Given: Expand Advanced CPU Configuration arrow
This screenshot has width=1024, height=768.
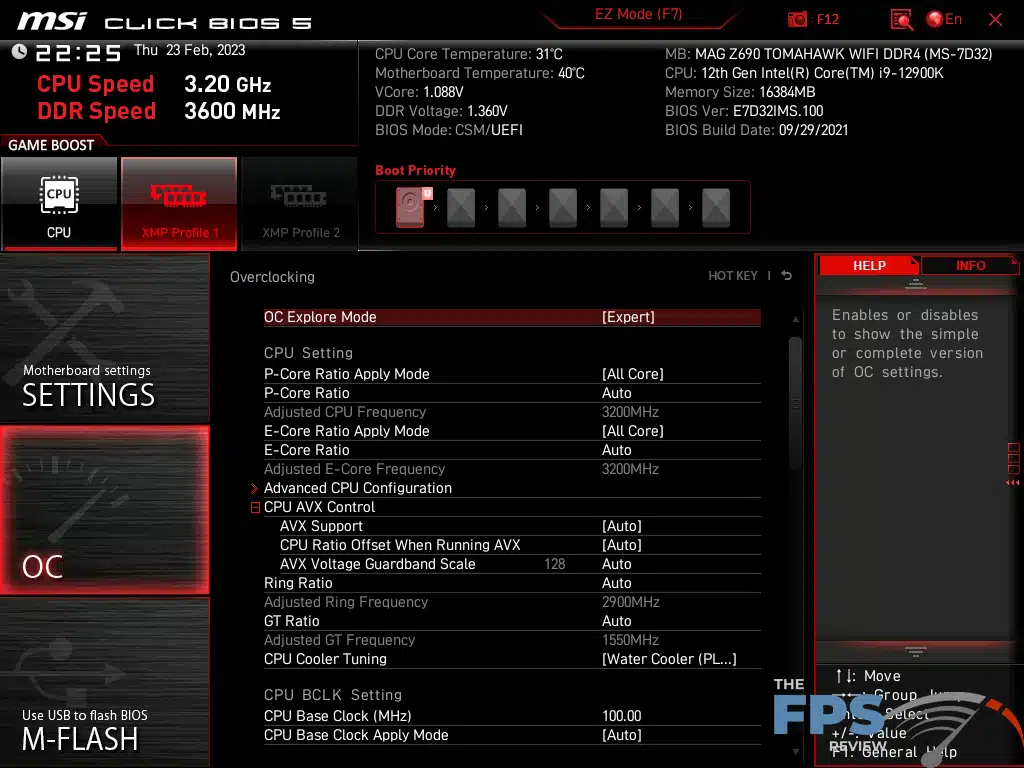Looking at the screenshot, I should point(255,488).
